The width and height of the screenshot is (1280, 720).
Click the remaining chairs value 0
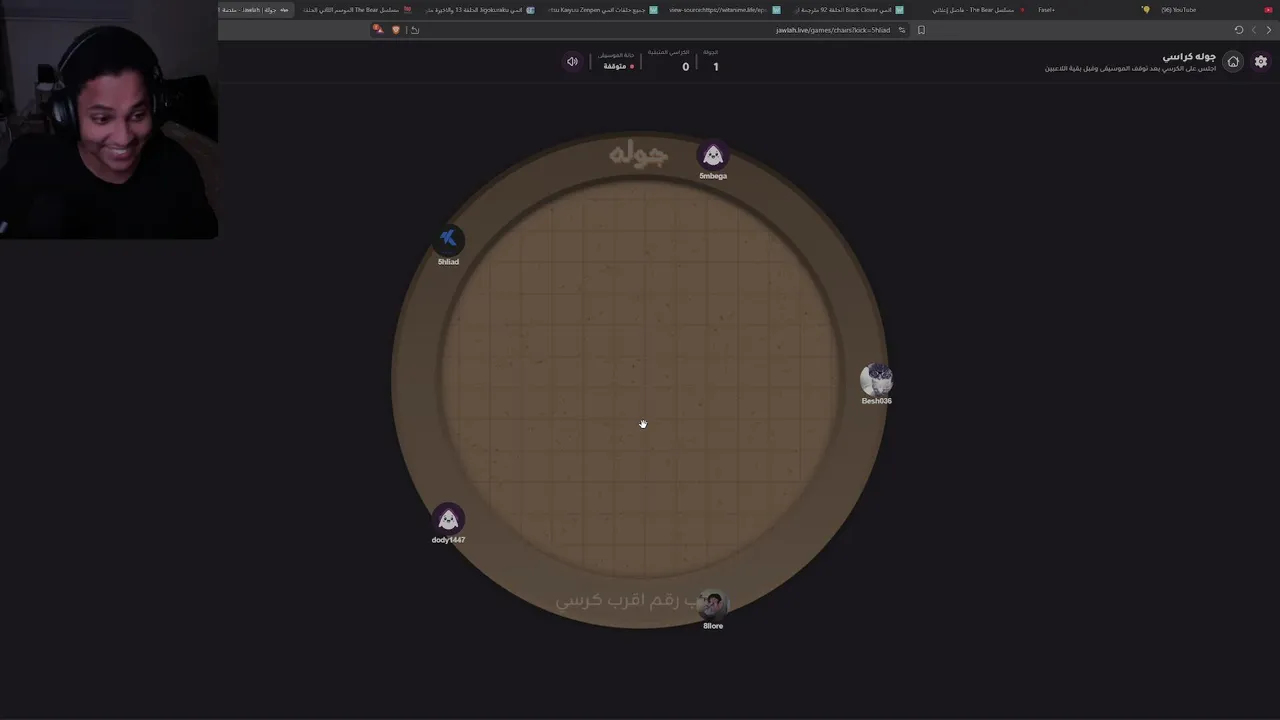coord(686,67)
